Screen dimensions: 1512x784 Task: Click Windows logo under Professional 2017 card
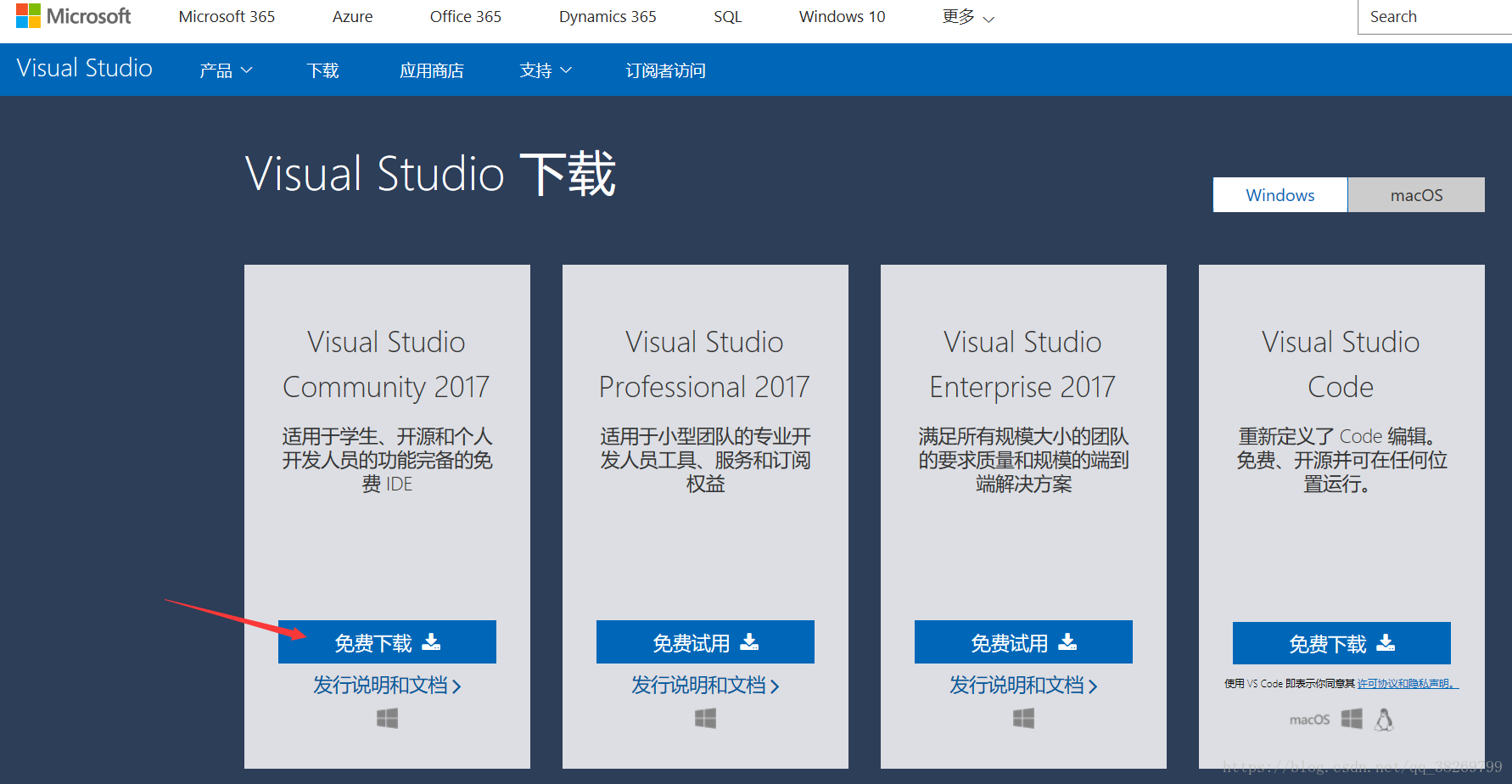point(705,719)
